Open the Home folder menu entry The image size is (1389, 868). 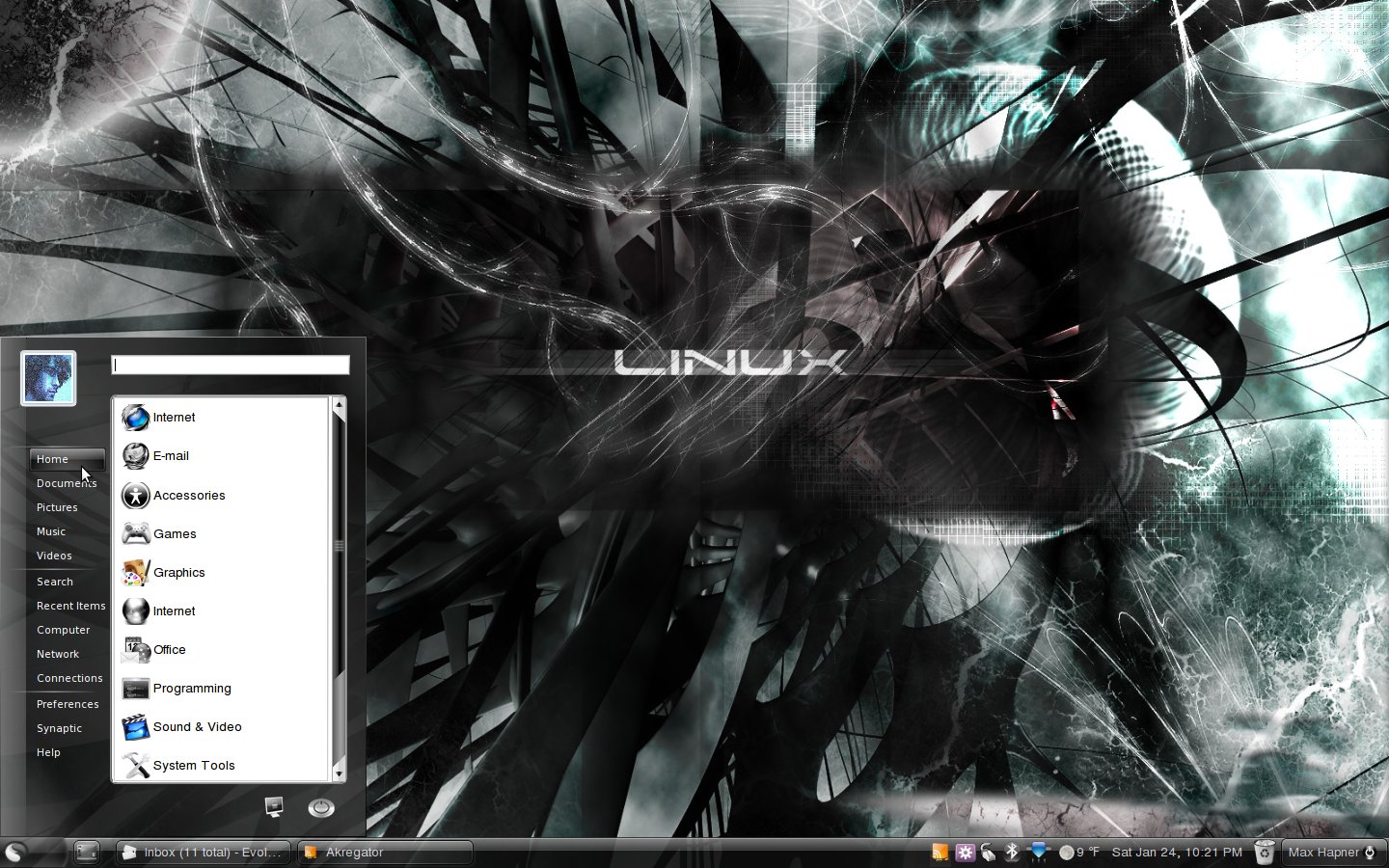coord(67,459)
